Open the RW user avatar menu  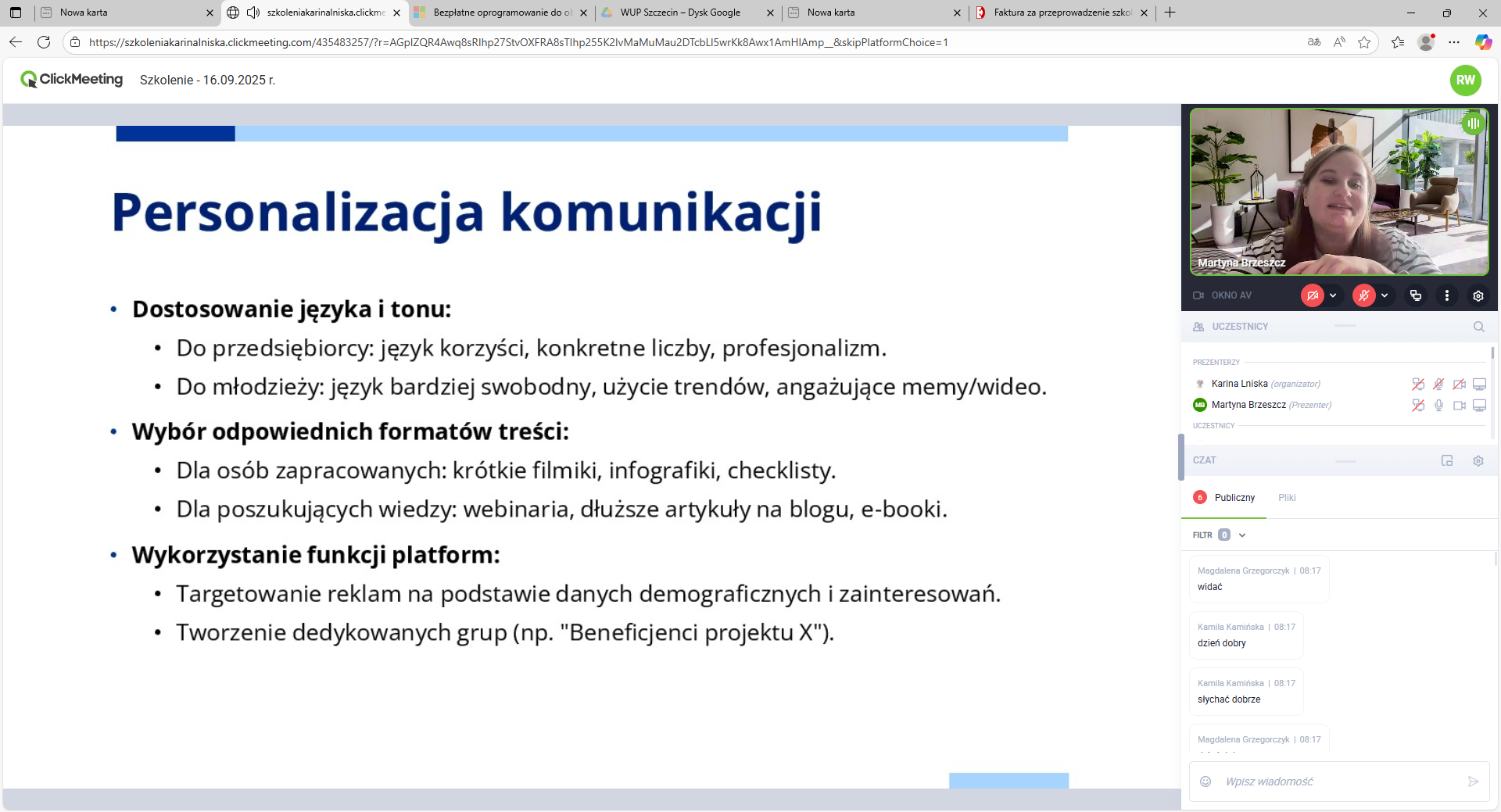click(1466, 80)
